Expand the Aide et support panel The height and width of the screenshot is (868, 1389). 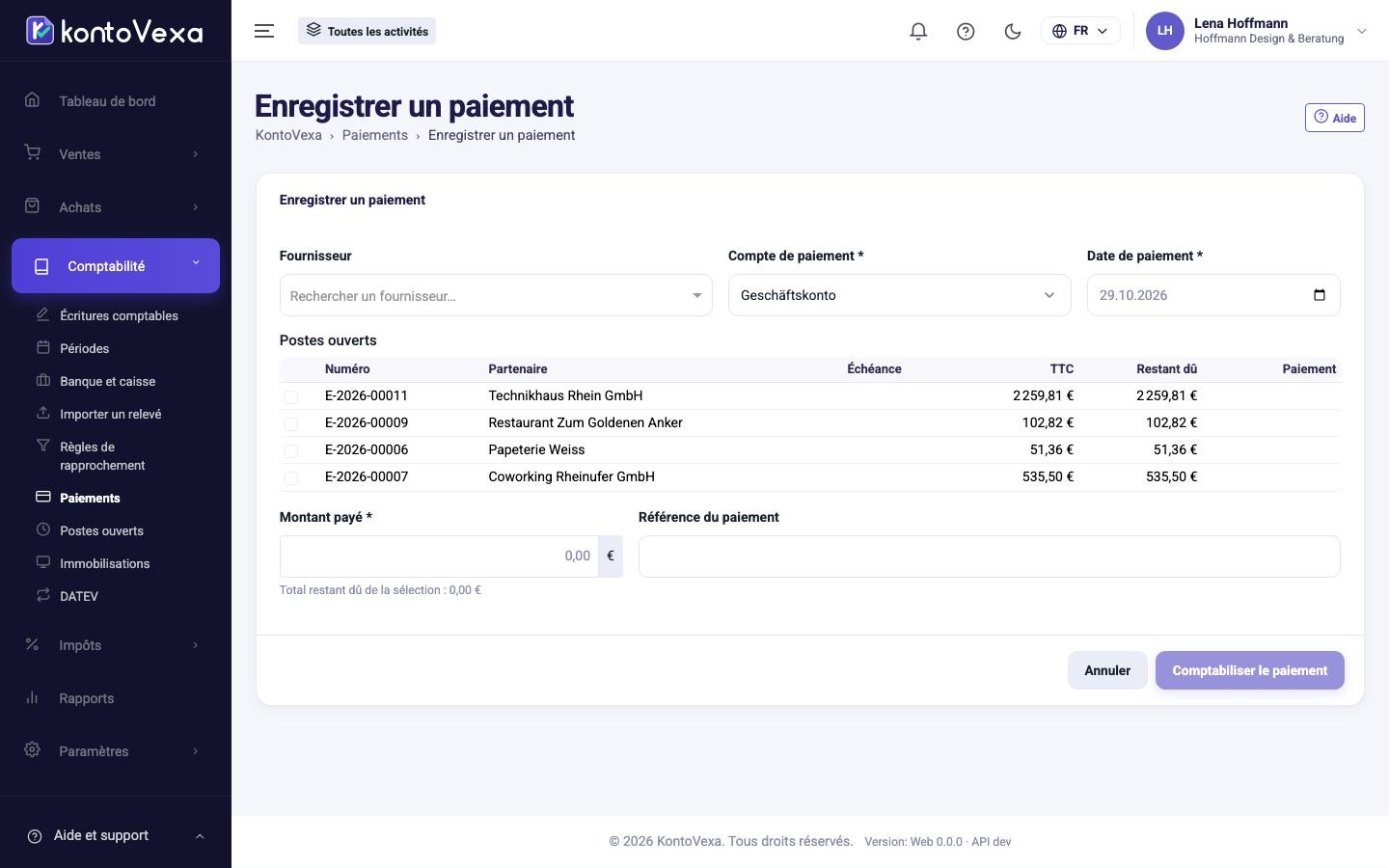(116, 835)
